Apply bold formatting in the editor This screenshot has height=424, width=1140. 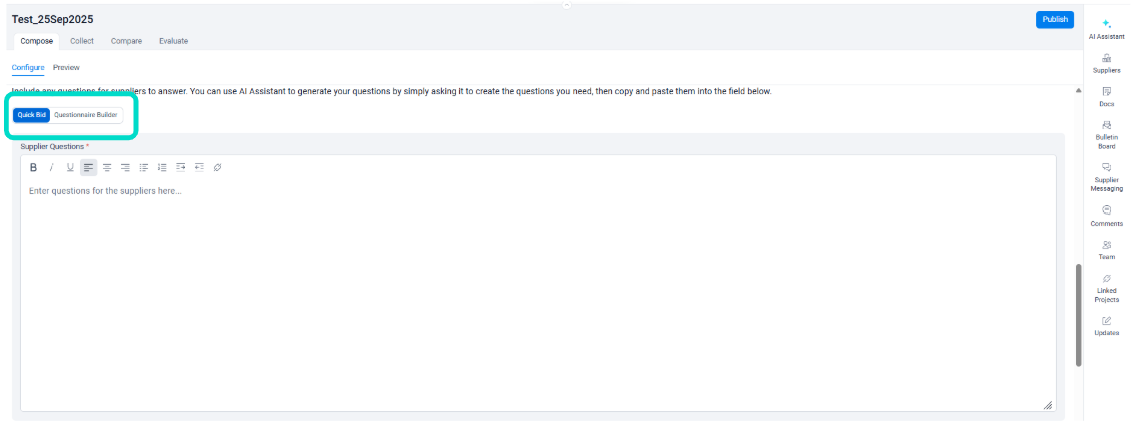point(33,167)
